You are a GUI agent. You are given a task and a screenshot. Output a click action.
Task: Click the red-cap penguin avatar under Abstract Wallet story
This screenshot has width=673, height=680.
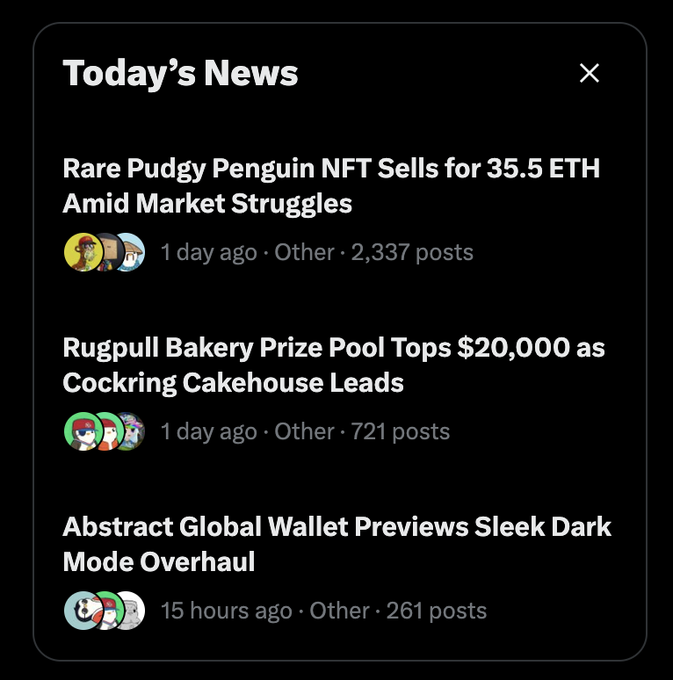pyautogui.click(x=106, y=610)
